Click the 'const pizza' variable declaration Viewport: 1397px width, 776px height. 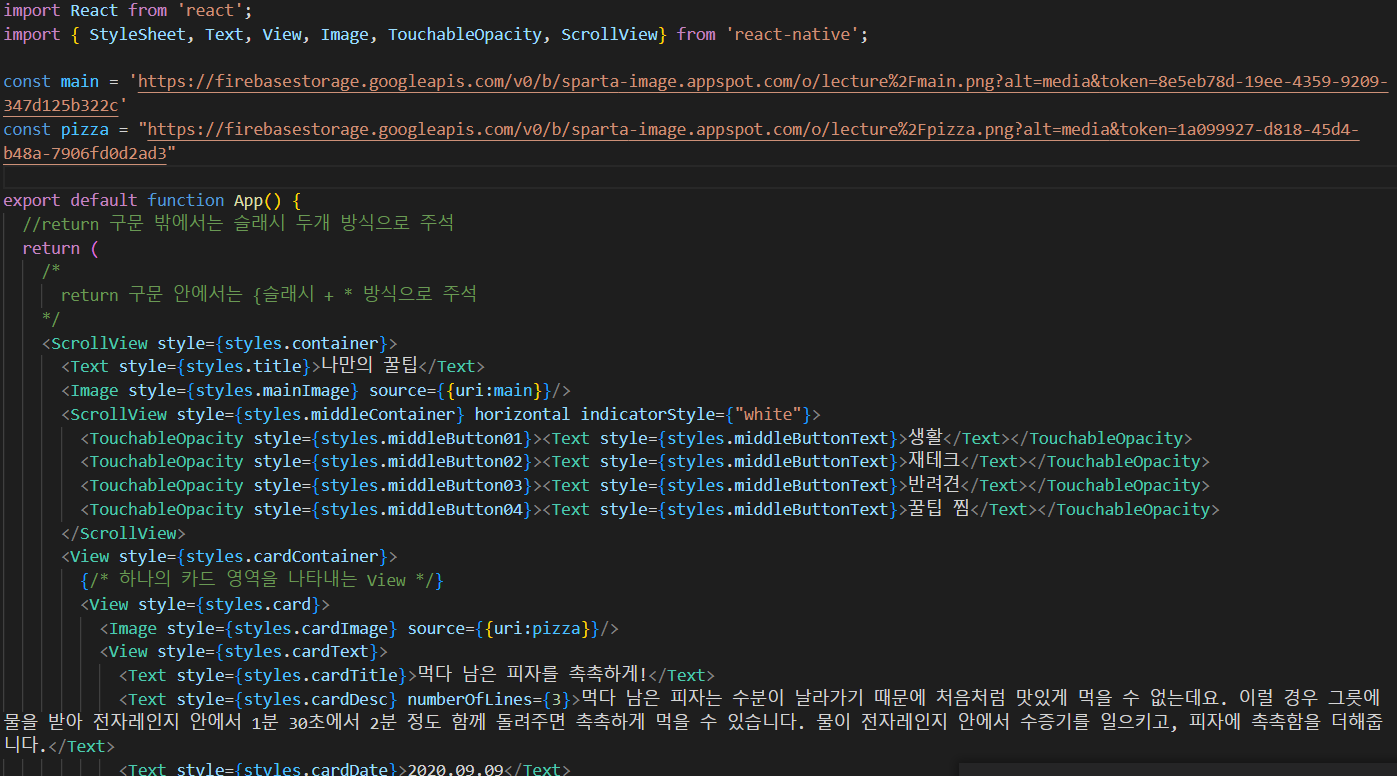pos(56,129)
